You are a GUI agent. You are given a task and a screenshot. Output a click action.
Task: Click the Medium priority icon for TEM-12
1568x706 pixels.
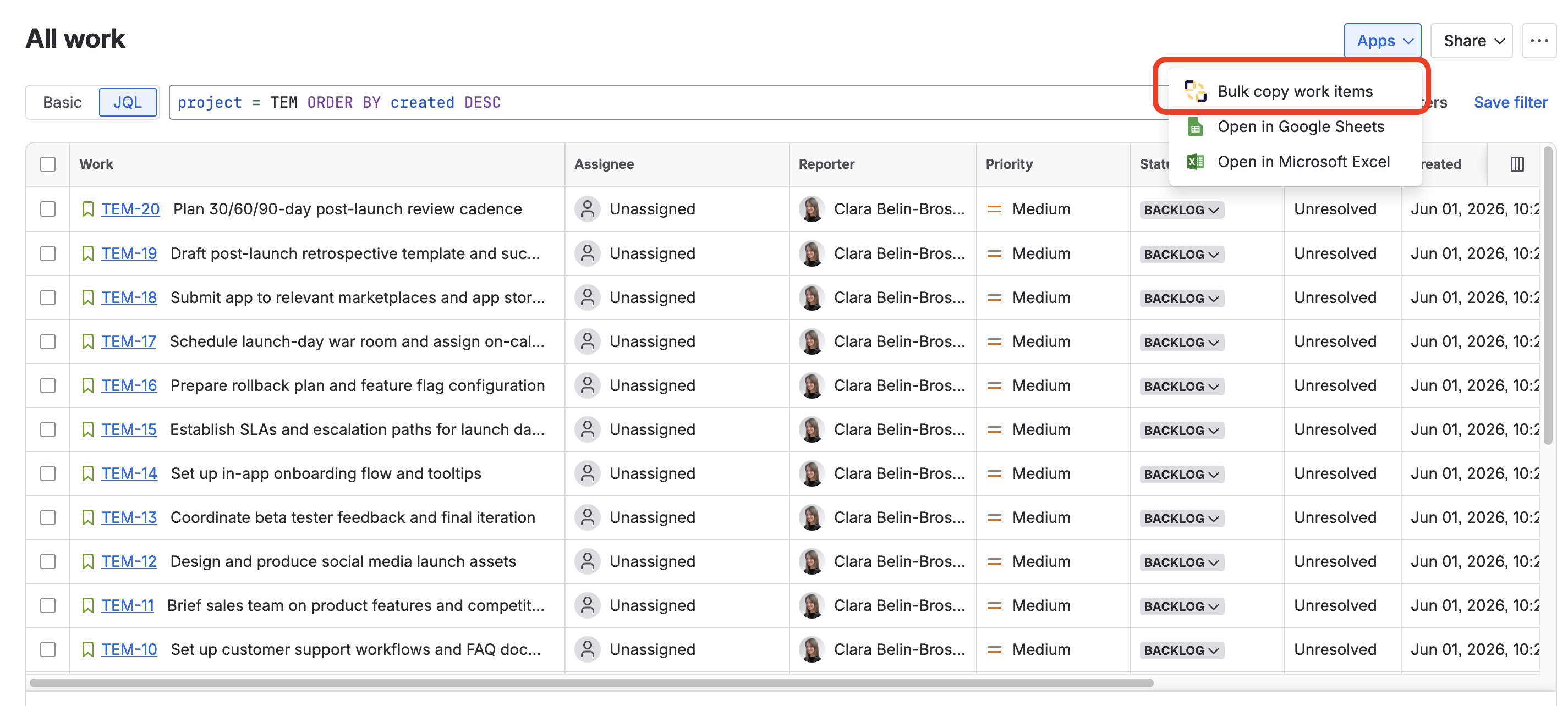[x=994, y=561]
